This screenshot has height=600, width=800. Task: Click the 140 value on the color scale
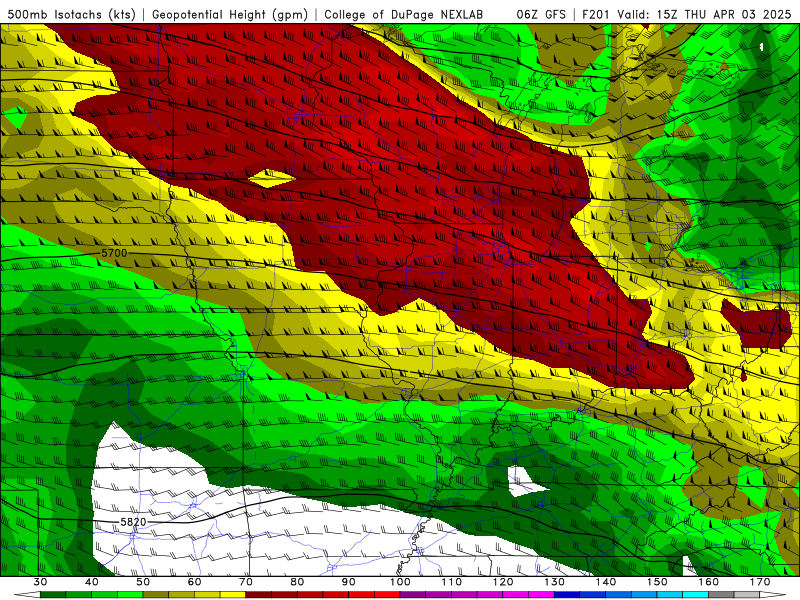pos(606,582)
